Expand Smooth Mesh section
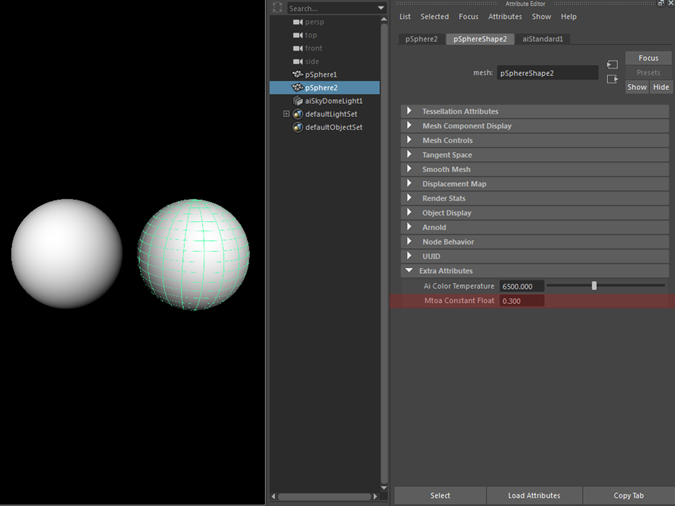 tap(535, 169)
